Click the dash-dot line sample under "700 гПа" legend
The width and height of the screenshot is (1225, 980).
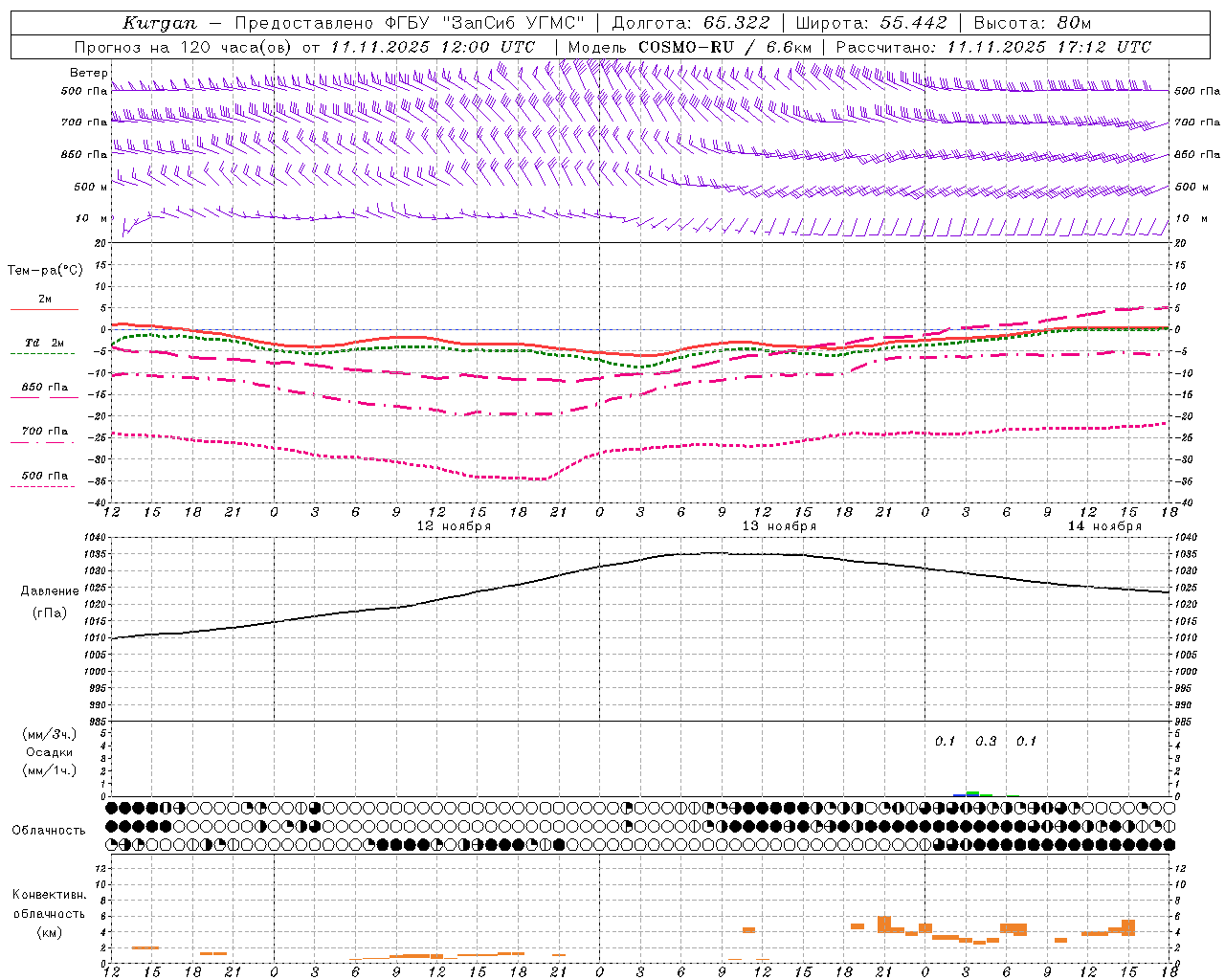coord(42,442)
